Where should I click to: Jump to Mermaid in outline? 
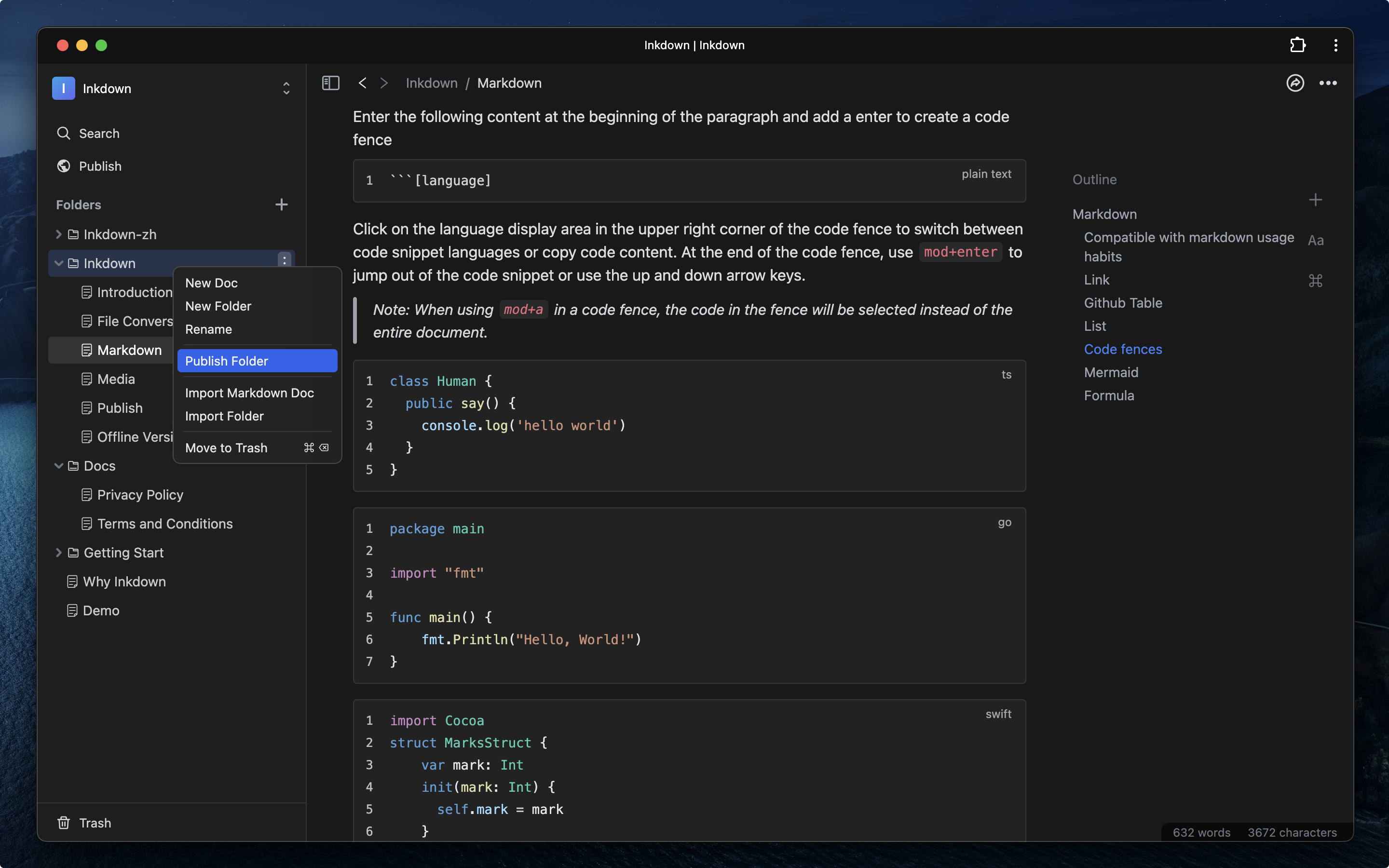(1111, 372)
